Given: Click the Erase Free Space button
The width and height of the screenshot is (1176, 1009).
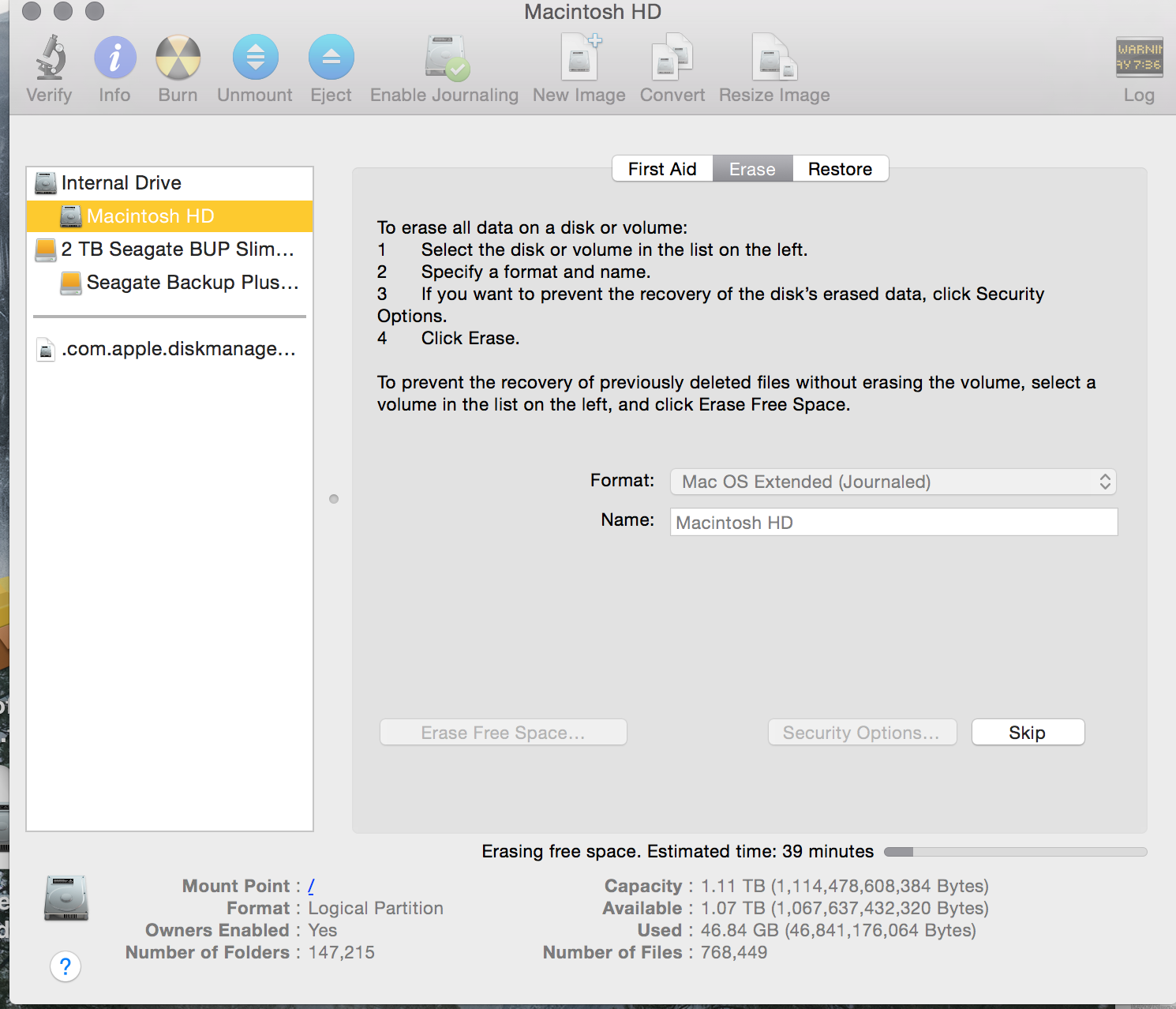Looking at the screenshot, I should tap(504, 732).
